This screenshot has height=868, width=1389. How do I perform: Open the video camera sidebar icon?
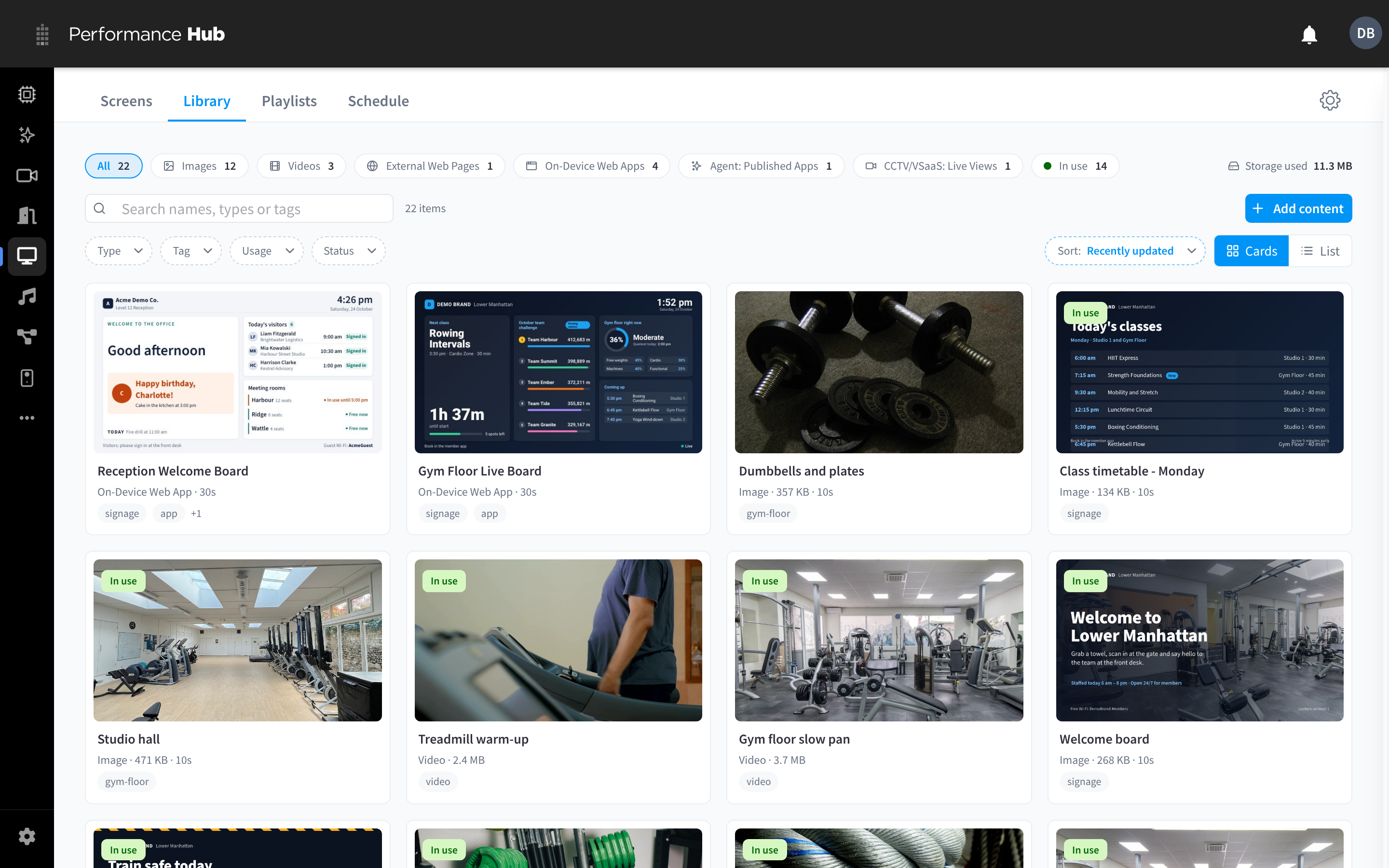tap(27, 175)
